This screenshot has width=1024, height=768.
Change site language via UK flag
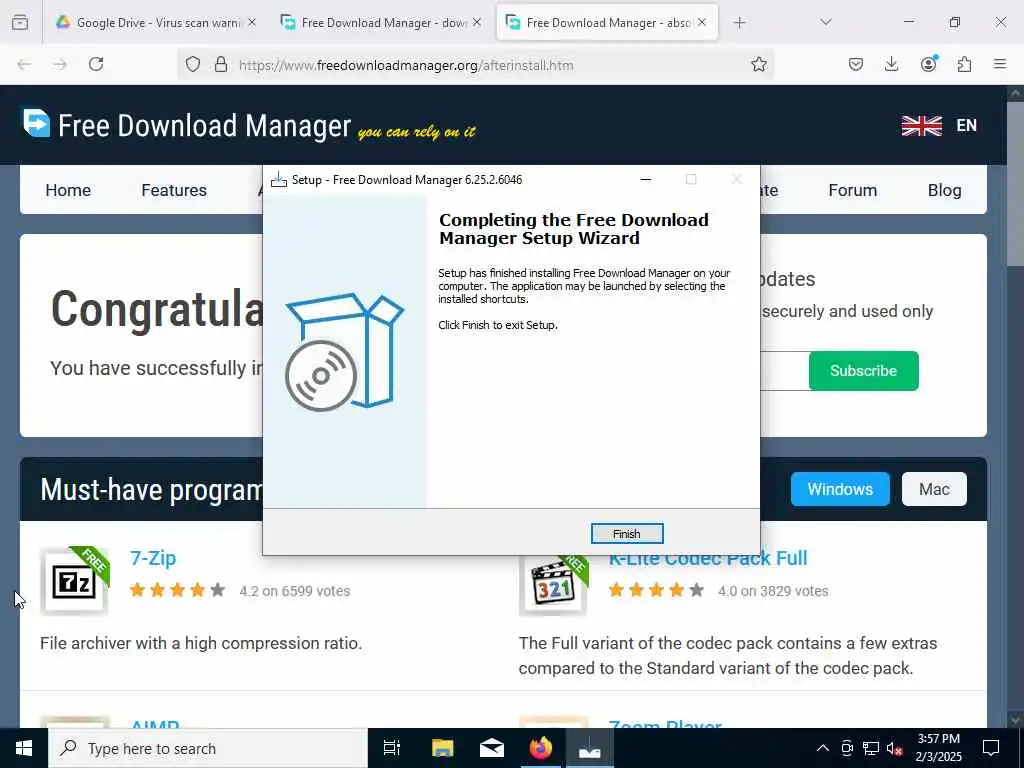[921, 125]
